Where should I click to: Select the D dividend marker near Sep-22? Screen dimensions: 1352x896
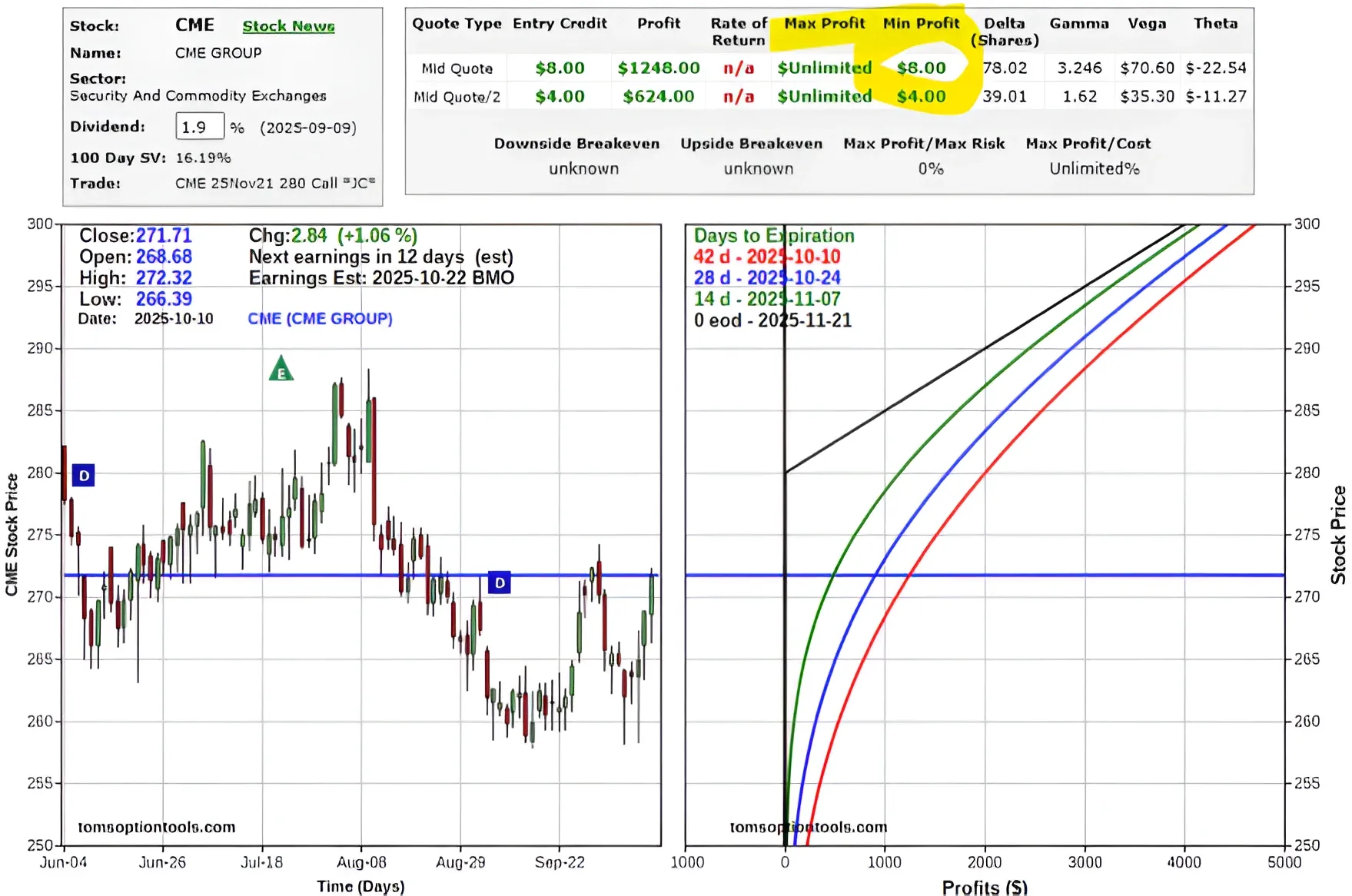(500, 583)
